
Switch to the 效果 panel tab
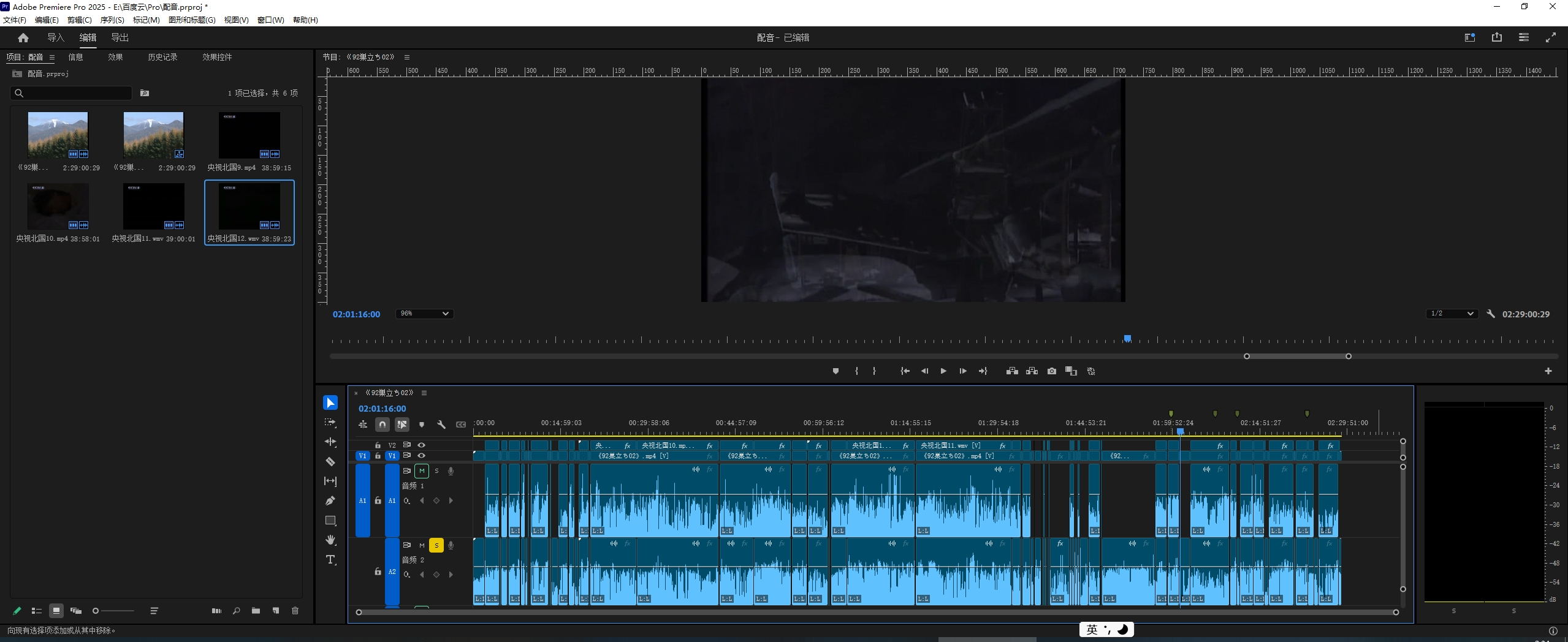click(x=115, y=57)
